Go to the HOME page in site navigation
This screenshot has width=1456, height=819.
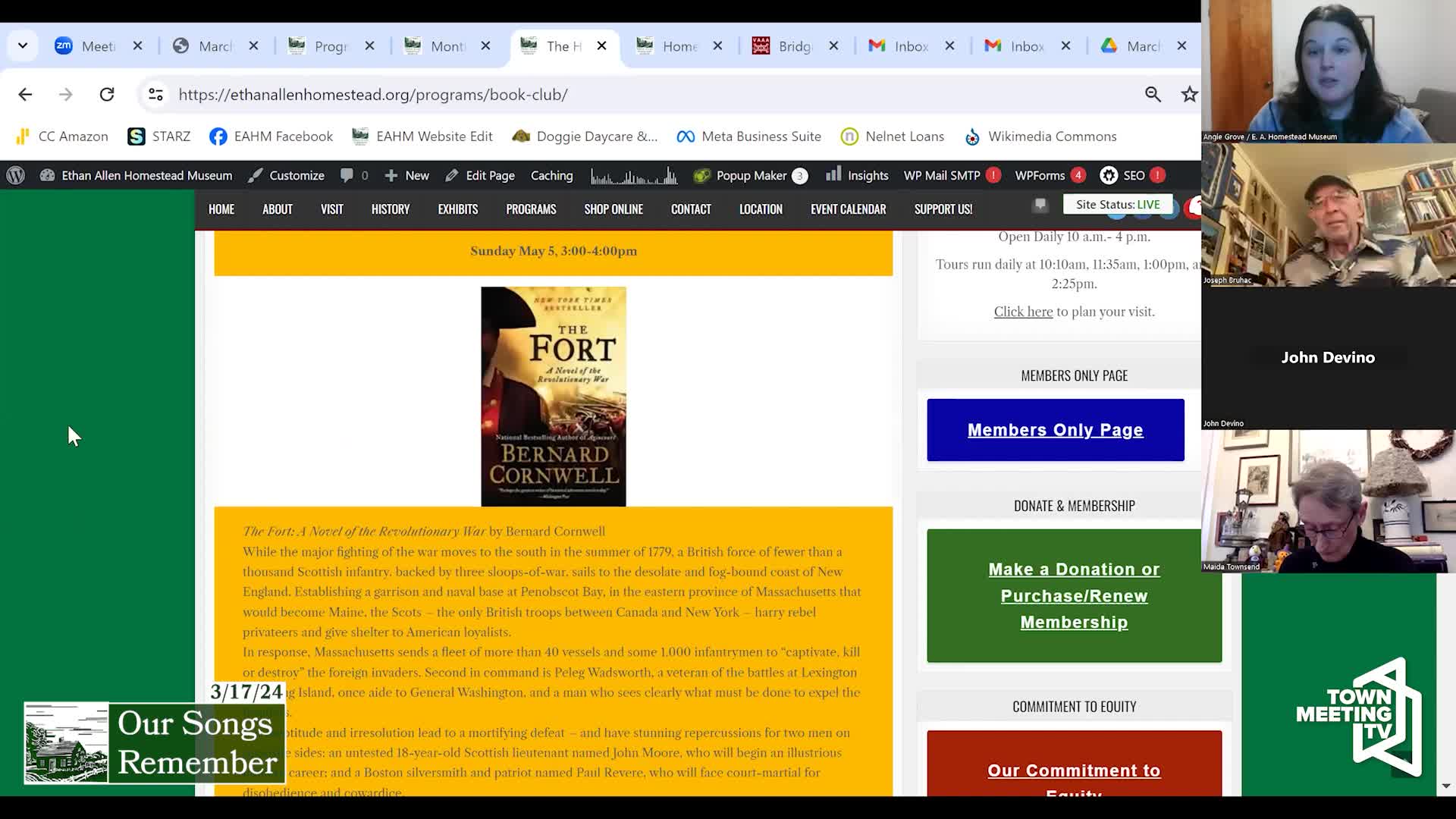pyautogui.click(x=221, y=209)
